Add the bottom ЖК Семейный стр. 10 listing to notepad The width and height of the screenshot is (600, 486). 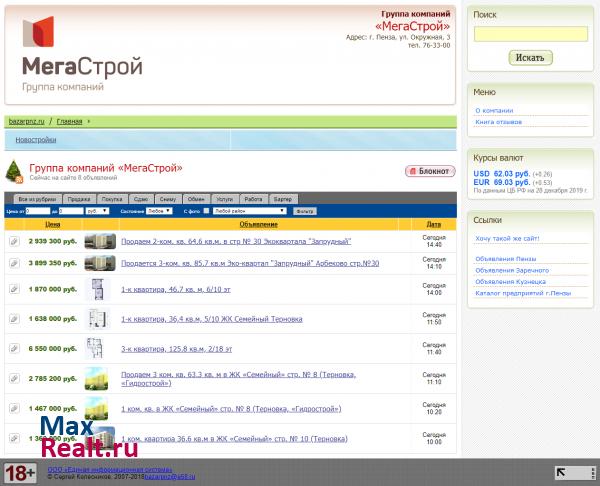(14, 438)
